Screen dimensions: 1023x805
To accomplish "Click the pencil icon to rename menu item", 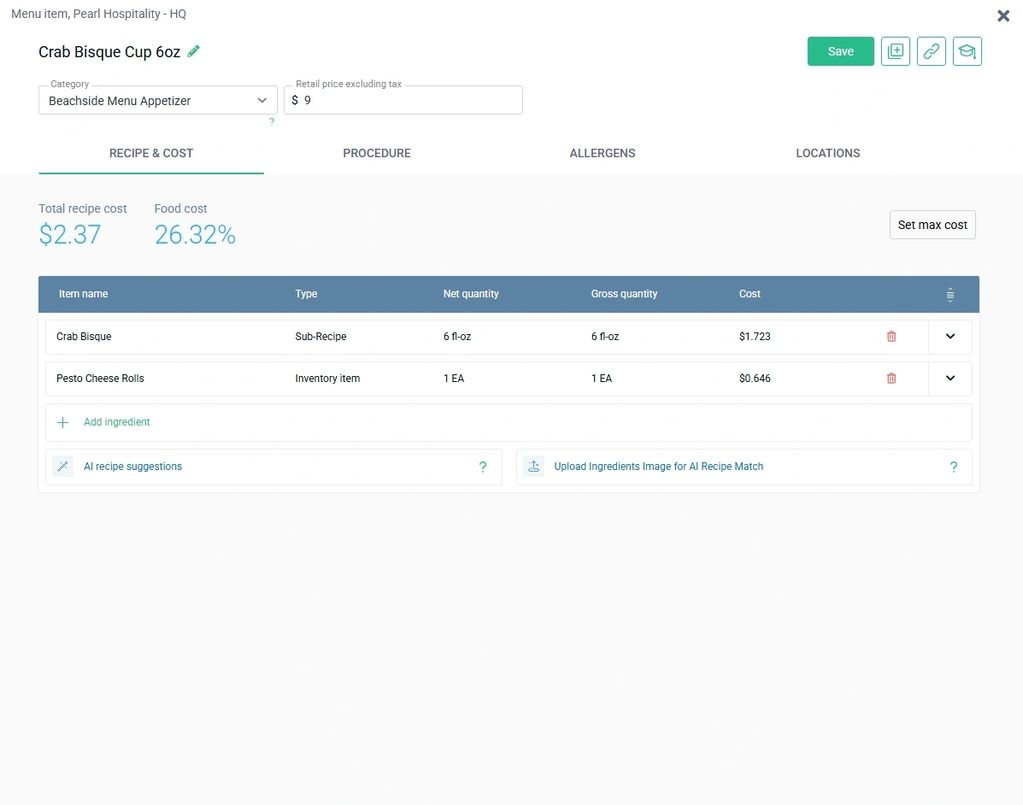I will 194,51.
